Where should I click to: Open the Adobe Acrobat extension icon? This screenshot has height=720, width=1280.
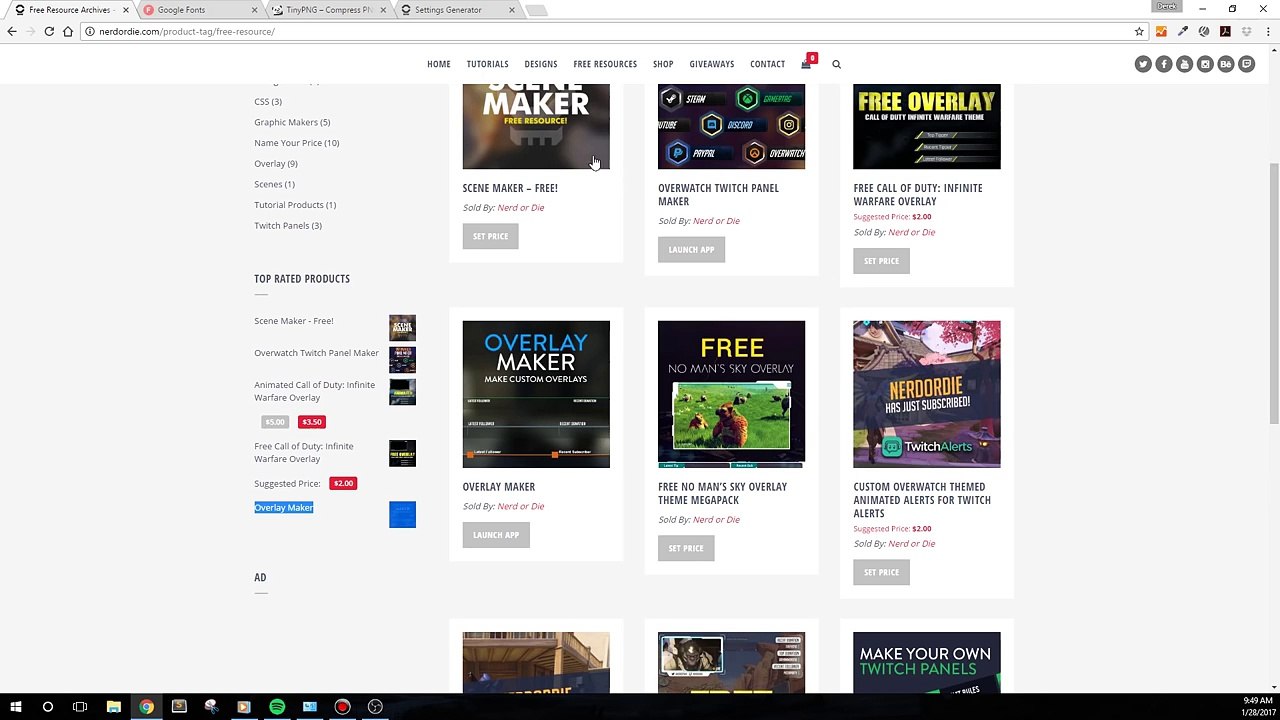(1225, 31)
